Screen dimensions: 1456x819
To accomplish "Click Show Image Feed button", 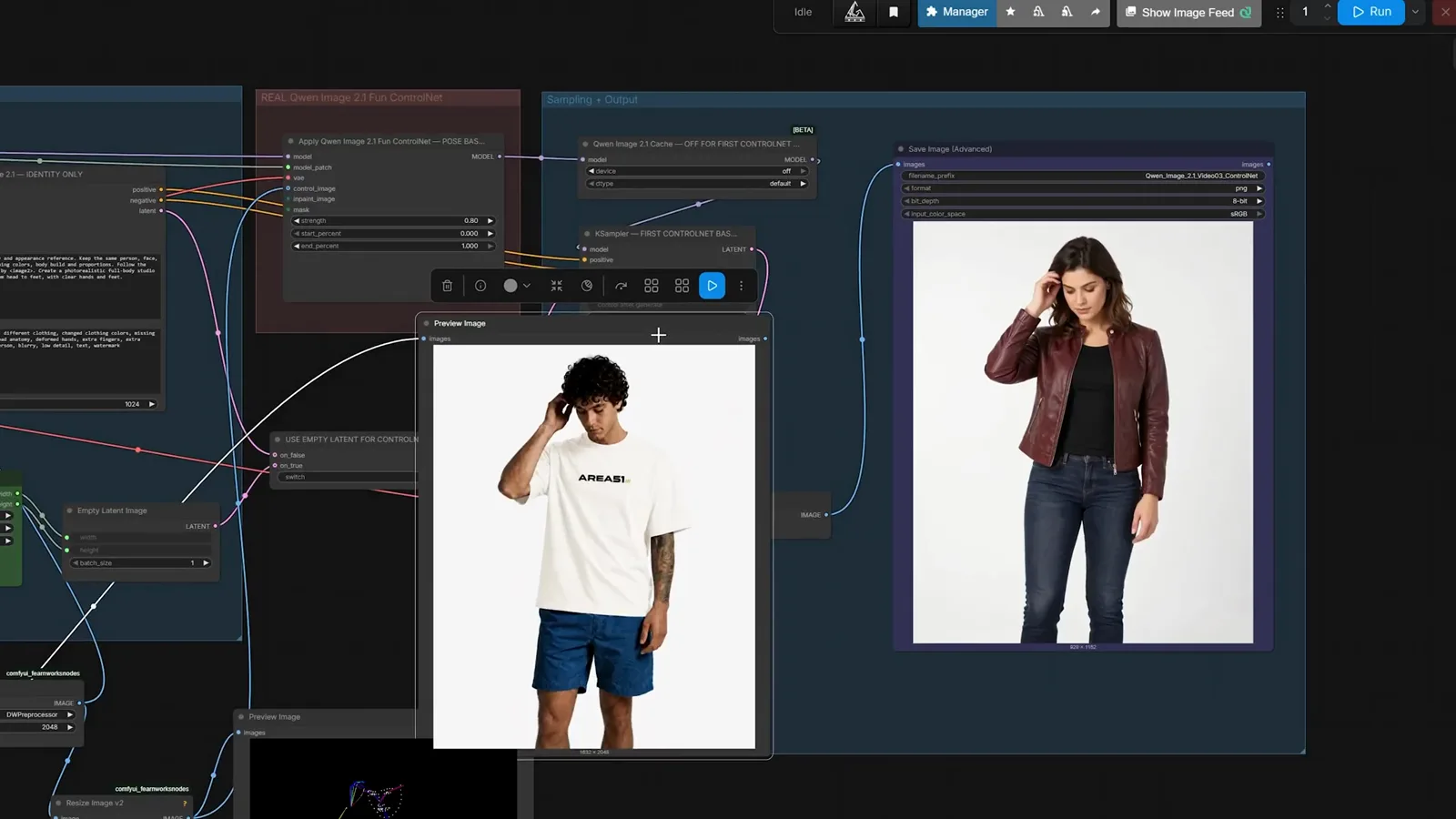I will pyautogui.click(x=1188, y=12).
